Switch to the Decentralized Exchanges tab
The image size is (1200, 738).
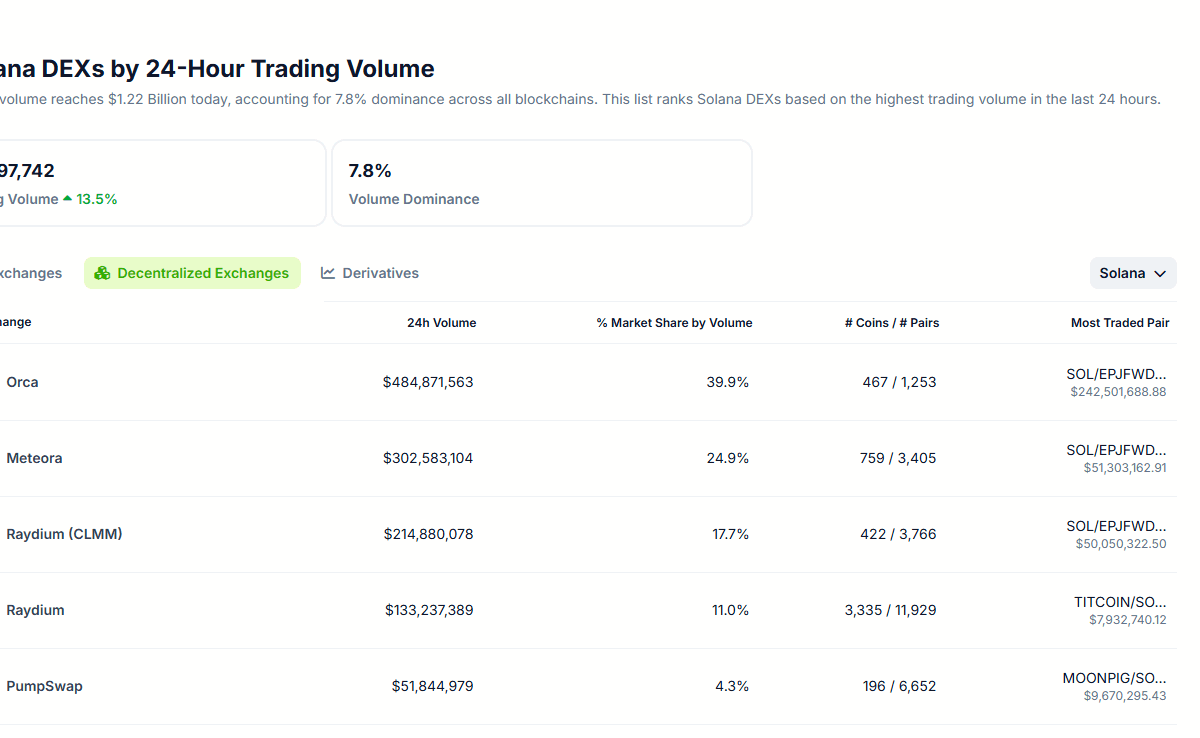[192, 273]
